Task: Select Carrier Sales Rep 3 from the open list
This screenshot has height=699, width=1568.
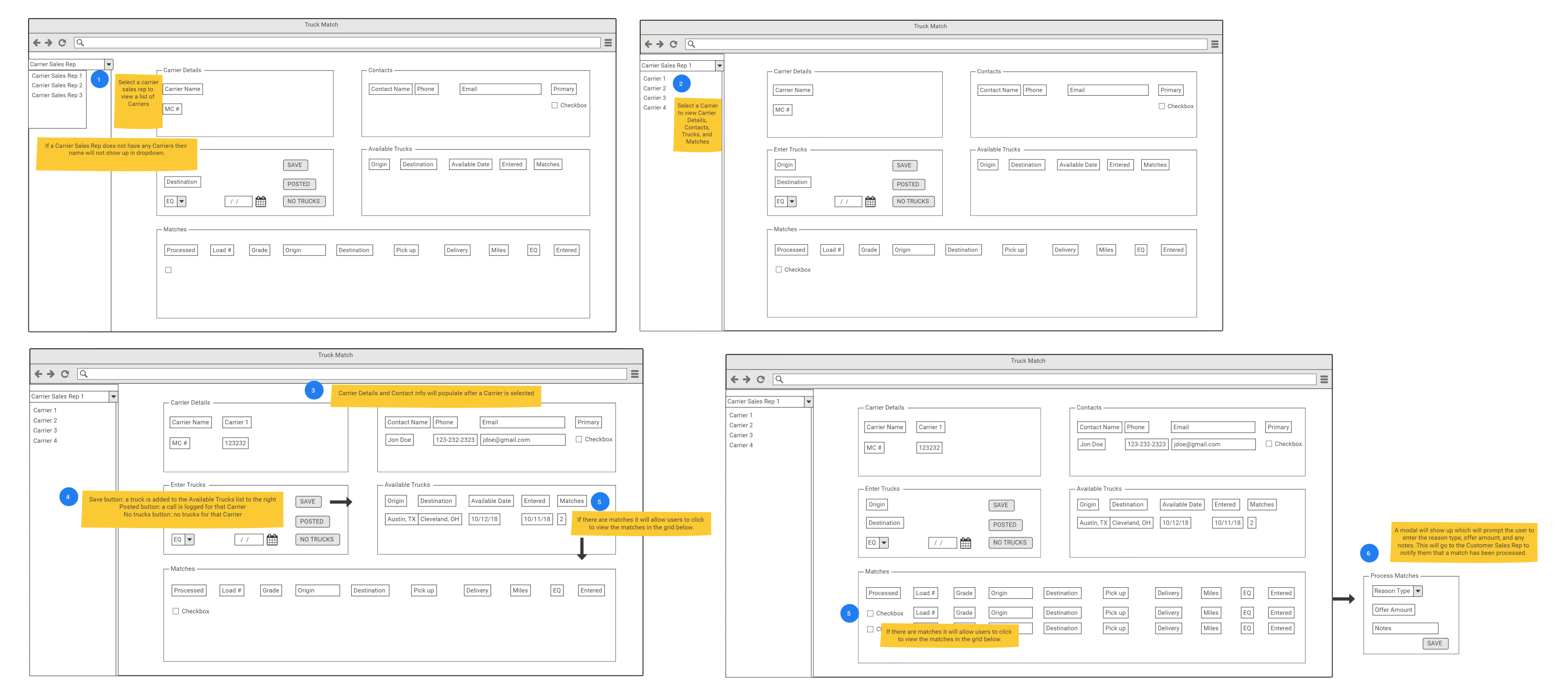Action: click(57, 95)
